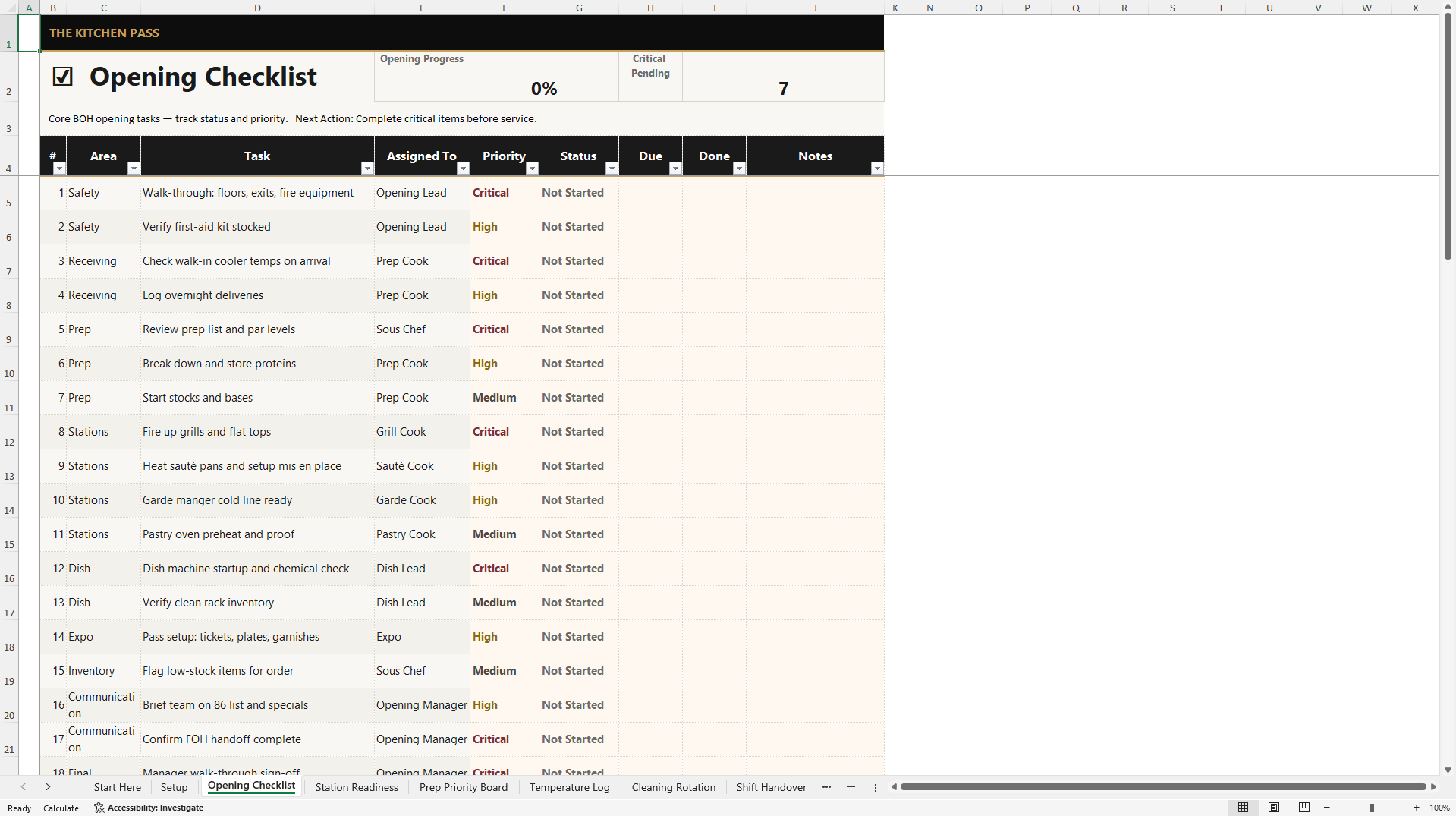
Task: Switch to the Temperature Log sheet tab
Action: tap(570, 787)
